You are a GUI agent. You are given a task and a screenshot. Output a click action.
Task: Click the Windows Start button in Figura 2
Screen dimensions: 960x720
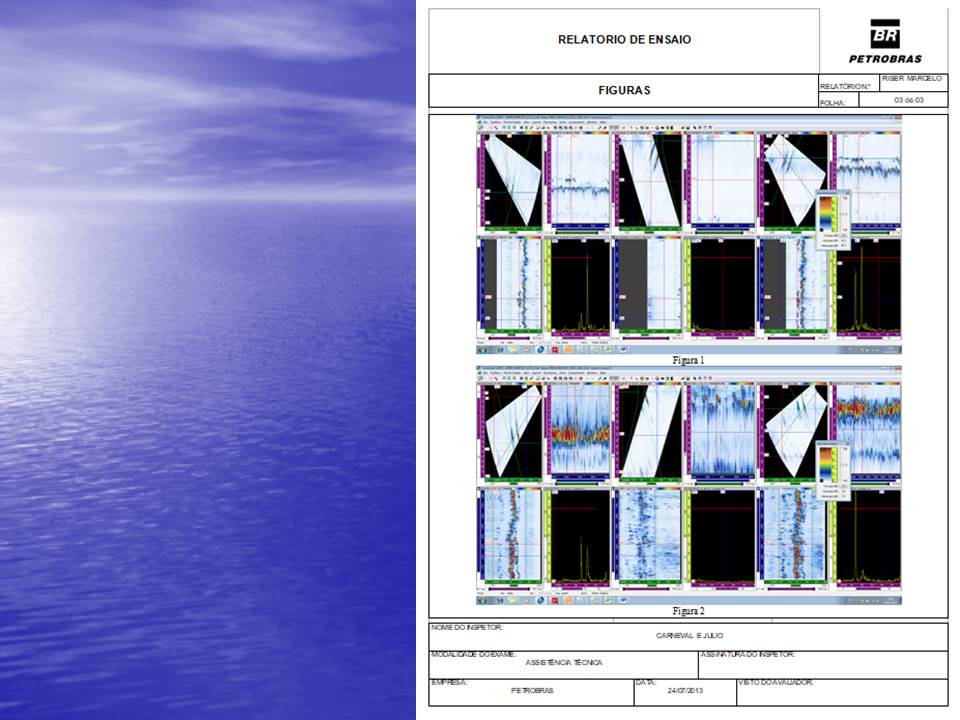482,600
